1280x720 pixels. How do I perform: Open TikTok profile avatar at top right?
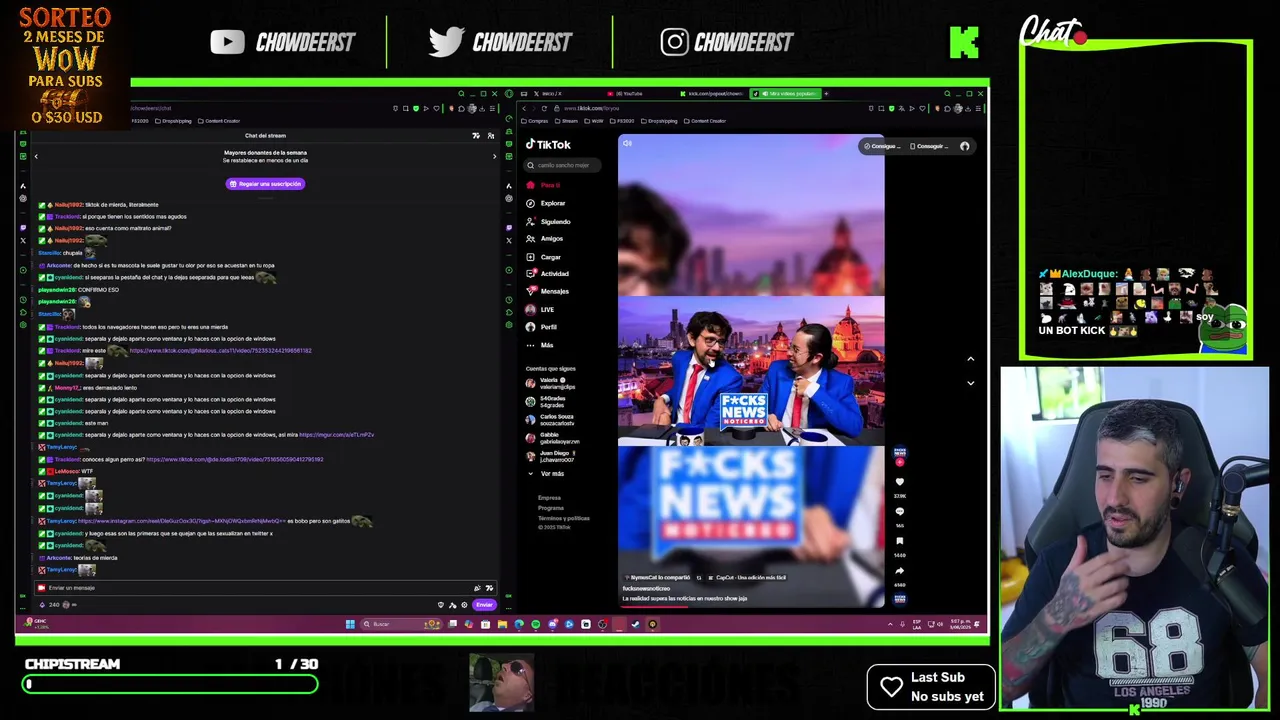tap(964, 146)
